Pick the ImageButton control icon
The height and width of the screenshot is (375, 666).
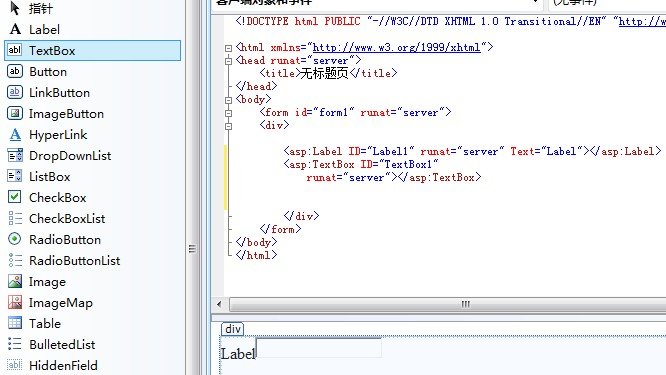[x=15, y=113]
